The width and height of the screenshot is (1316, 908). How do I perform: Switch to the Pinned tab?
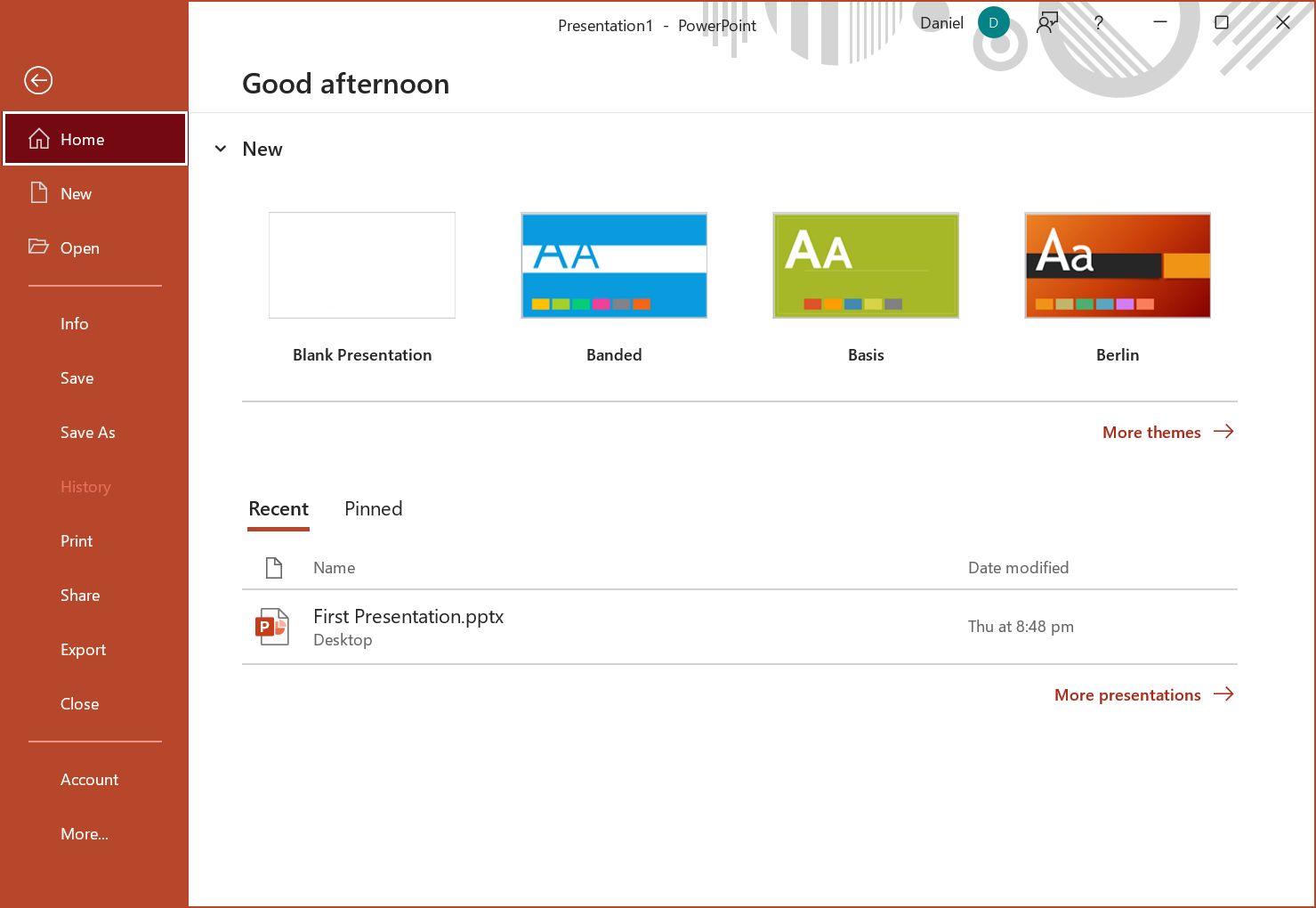[x=373, y=509]
